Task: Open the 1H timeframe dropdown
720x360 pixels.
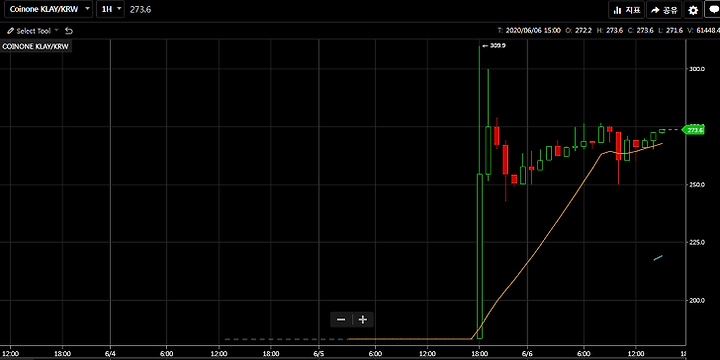Action: coord(110,9)
